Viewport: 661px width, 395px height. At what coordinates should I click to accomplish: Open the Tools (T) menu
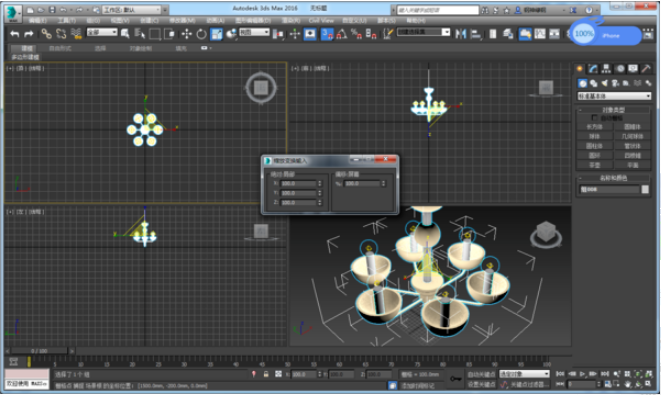point(66,20)
